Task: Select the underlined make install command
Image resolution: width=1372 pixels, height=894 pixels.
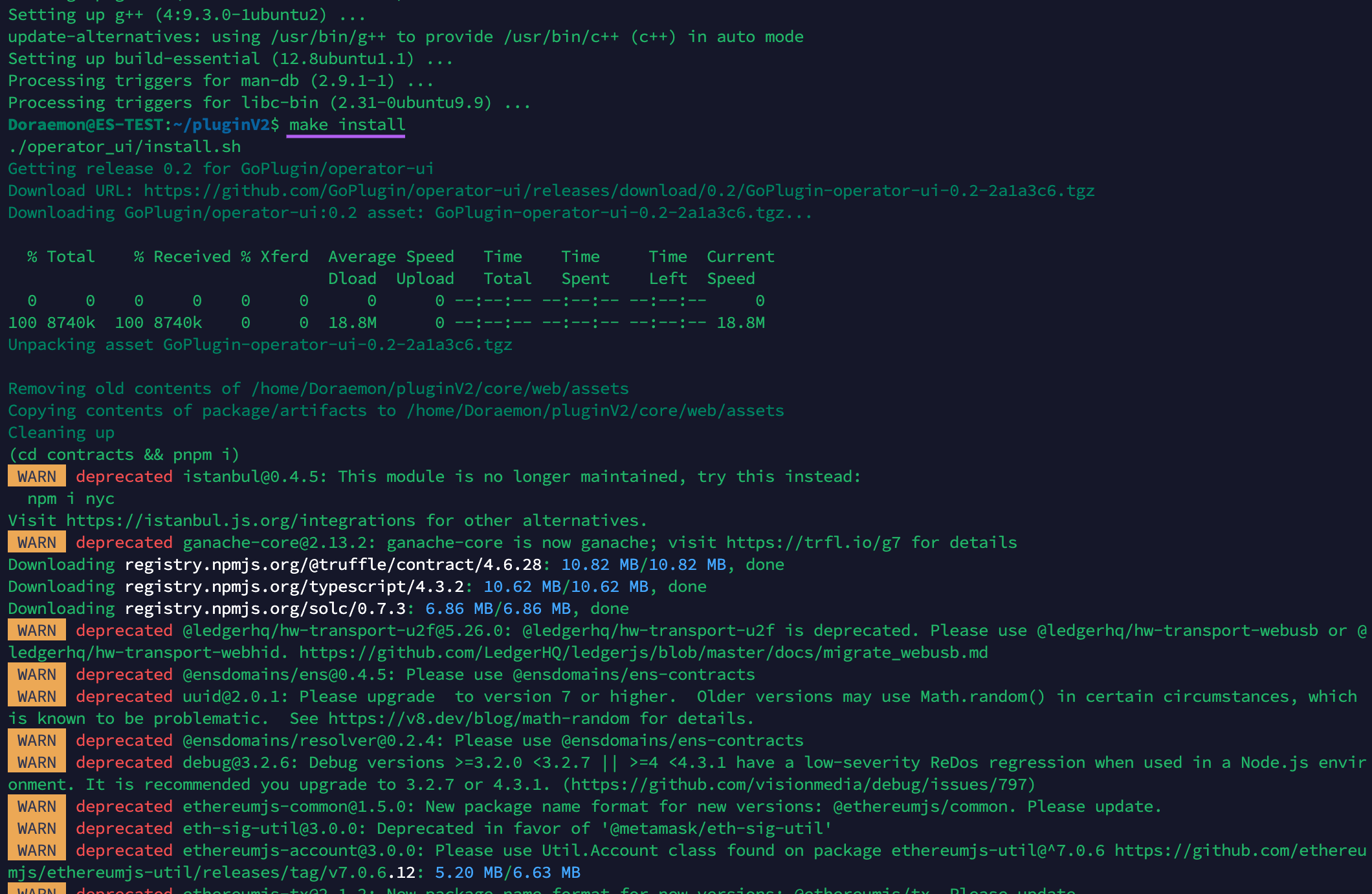Action: coord(346,124)
